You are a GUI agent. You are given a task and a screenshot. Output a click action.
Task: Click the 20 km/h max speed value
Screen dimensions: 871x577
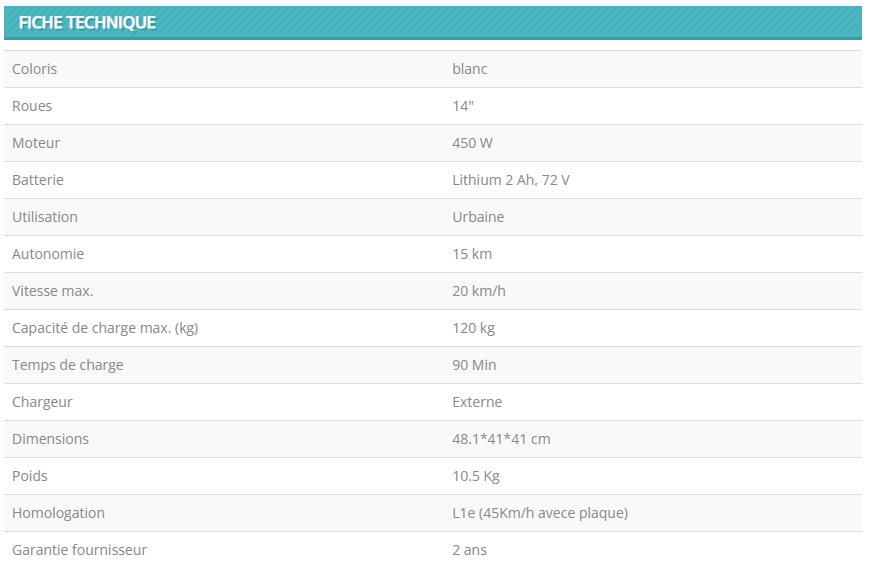pyautogui.click(x=479, y=291)
